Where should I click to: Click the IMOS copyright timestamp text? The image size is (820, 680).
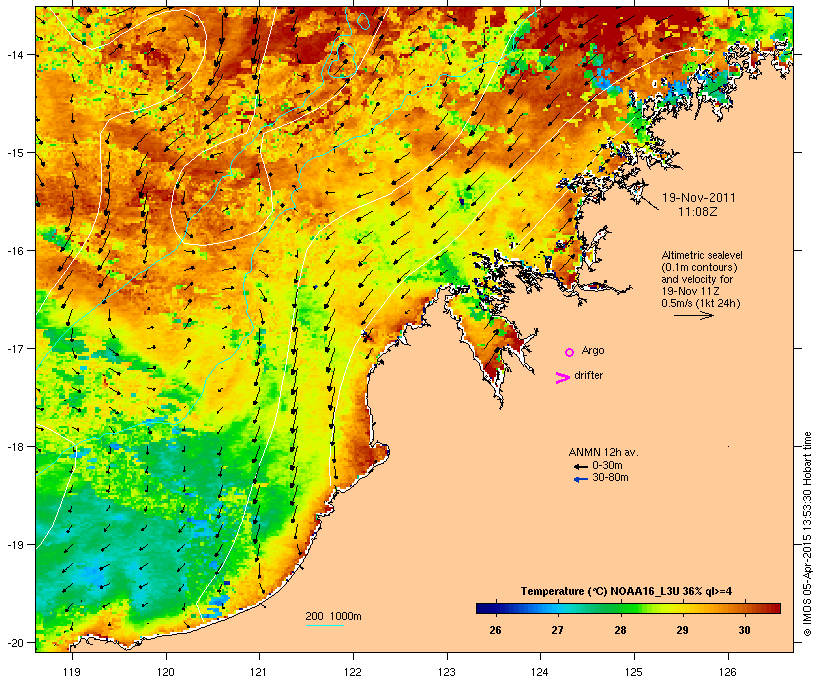pyautogui.click(x=807, y=534)
